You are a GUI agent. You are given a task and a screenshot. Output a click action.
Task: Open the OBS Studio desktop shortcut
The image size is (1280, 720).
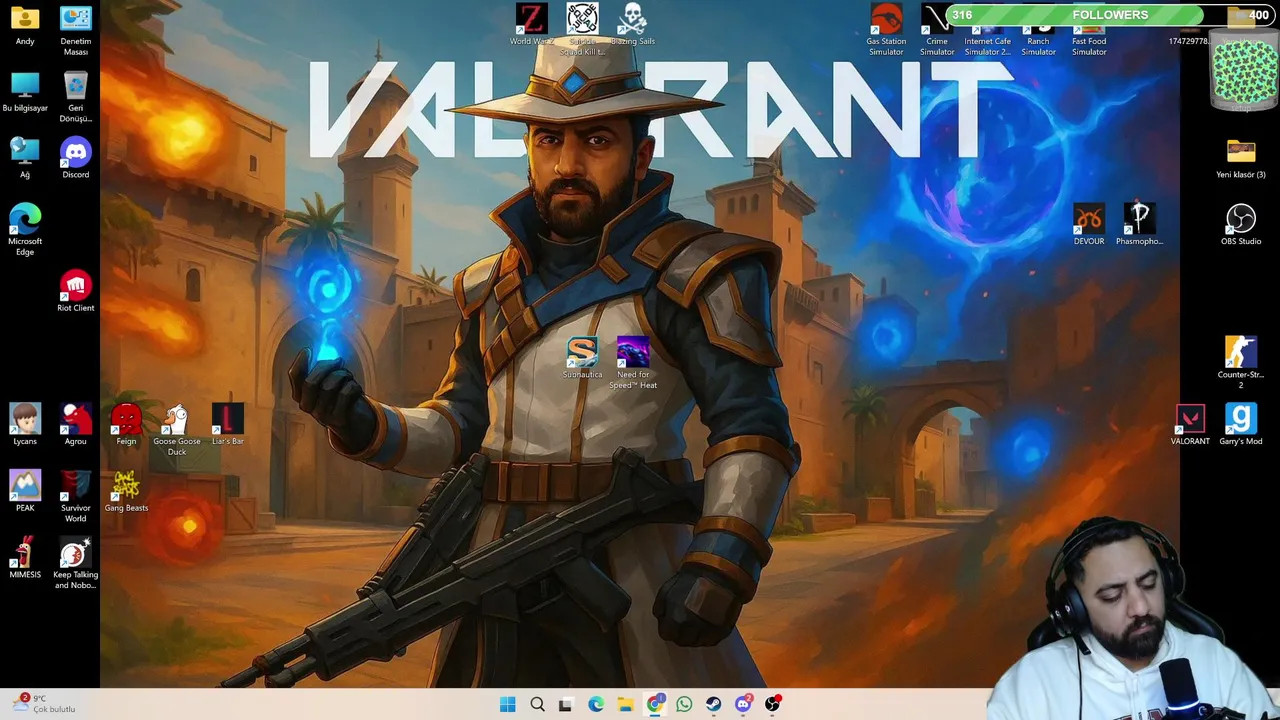1241,225
